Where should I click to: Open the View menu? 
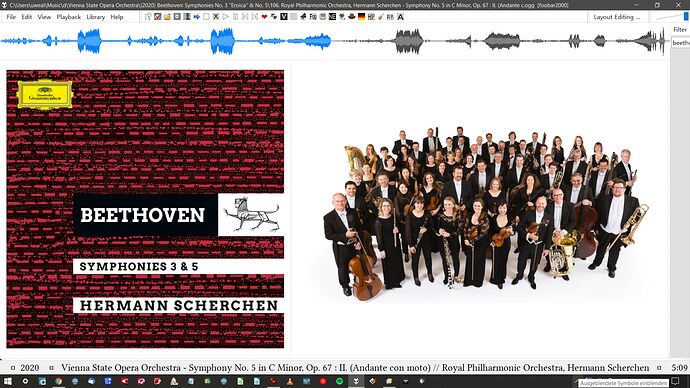click(x=44, y=17)
